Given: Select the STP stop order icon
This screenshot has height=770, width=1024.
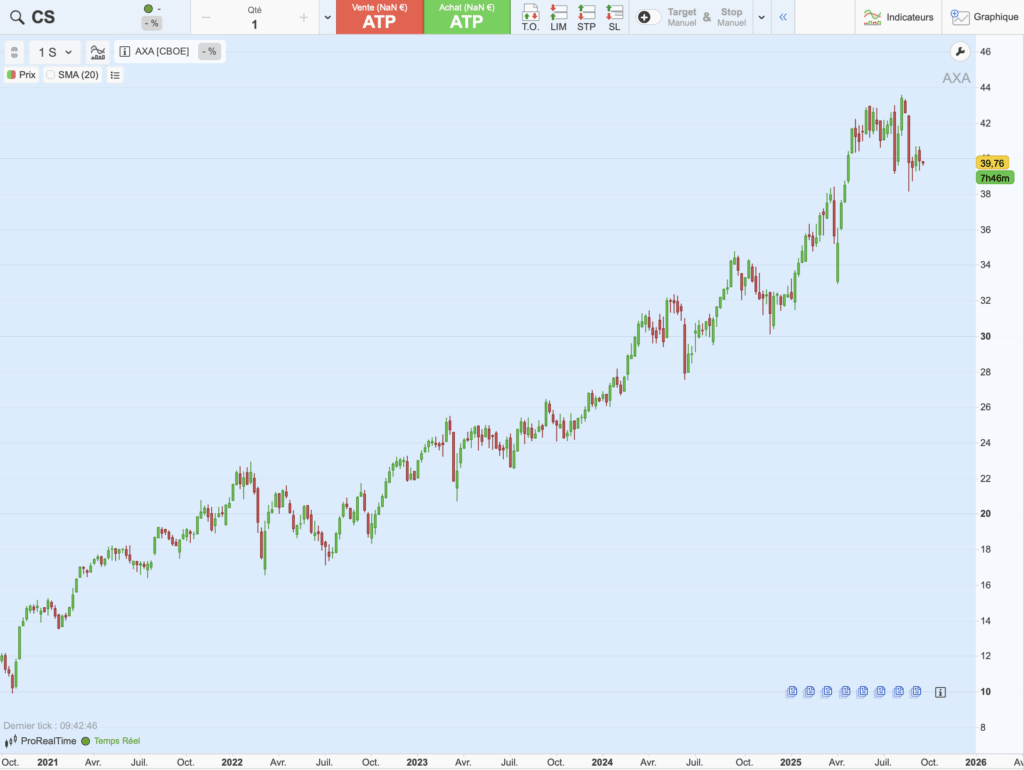Looking at the screenshot, I should click(x=588, y=17).
